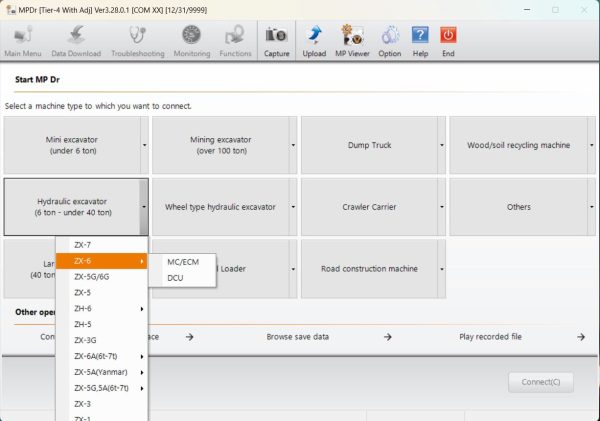The image size is (600, 421).
Task: Expand Road construction machine dropdown arrow
Action: (442, 269)
